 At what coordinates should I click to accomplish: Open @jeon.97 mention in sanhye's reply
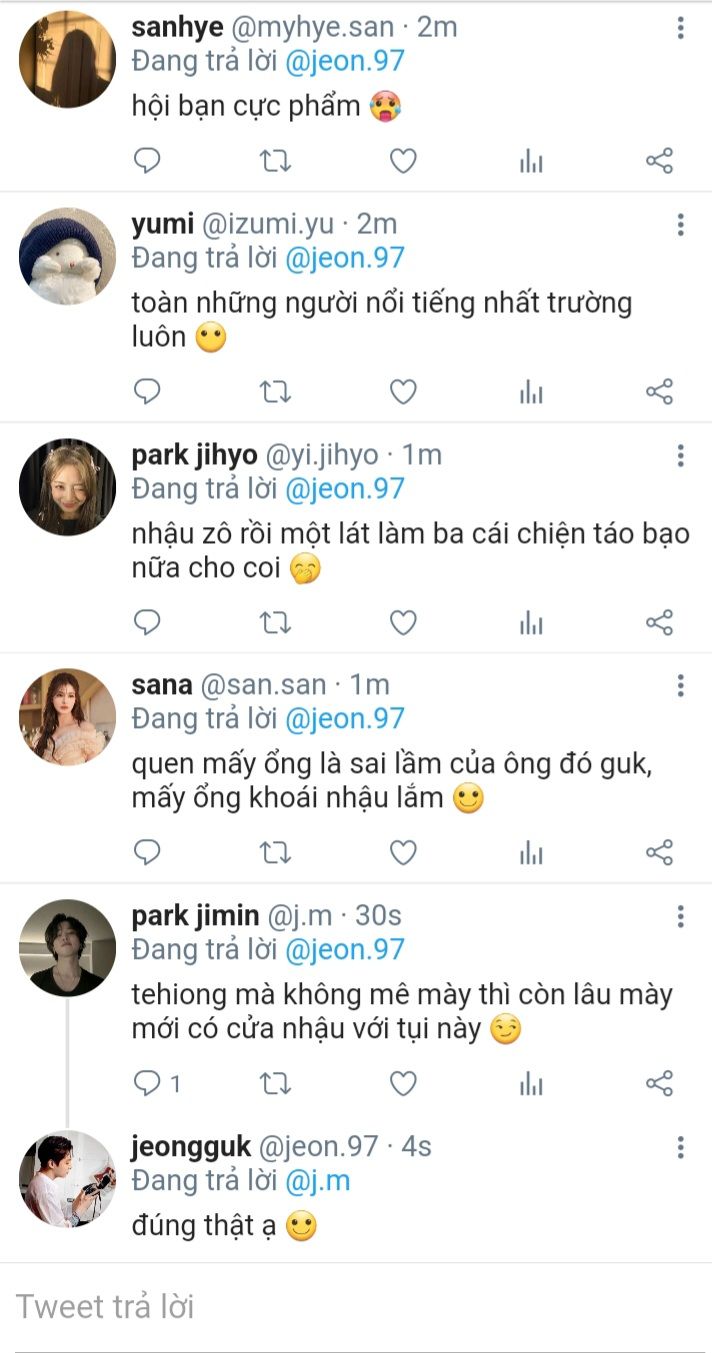click(x=344, y=61)
